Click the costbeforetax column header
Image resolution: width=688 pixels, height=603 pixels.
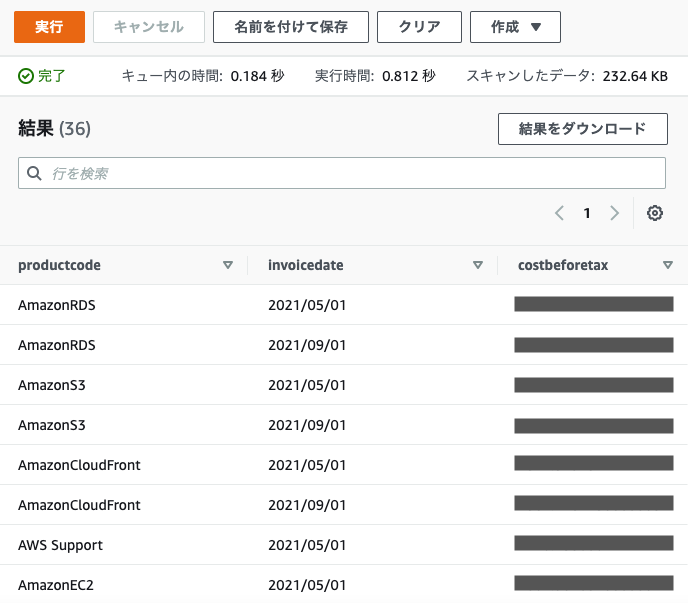coord(563,265)
